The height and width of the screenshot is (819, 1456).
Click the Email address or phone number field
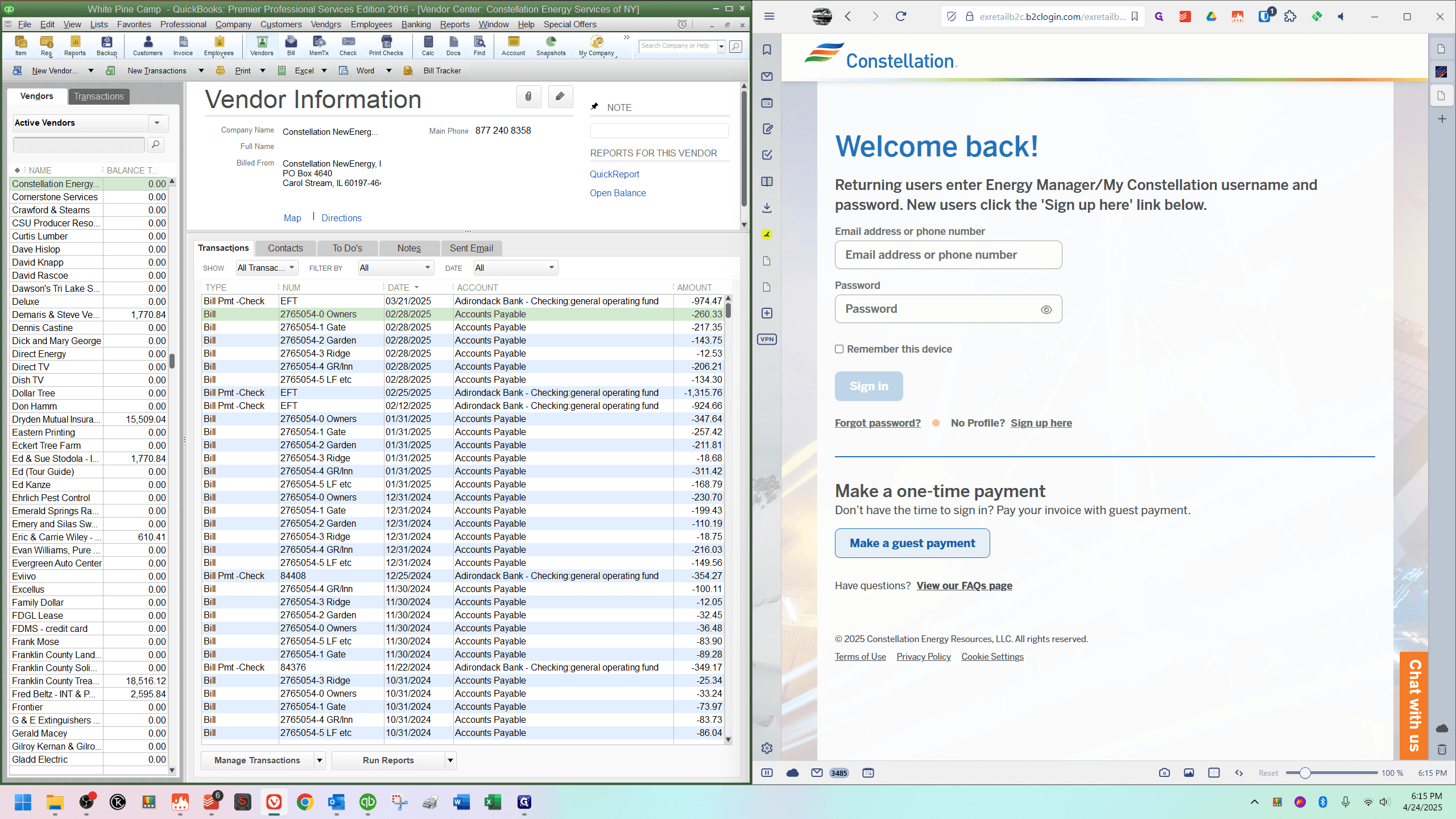coord(948,255)
